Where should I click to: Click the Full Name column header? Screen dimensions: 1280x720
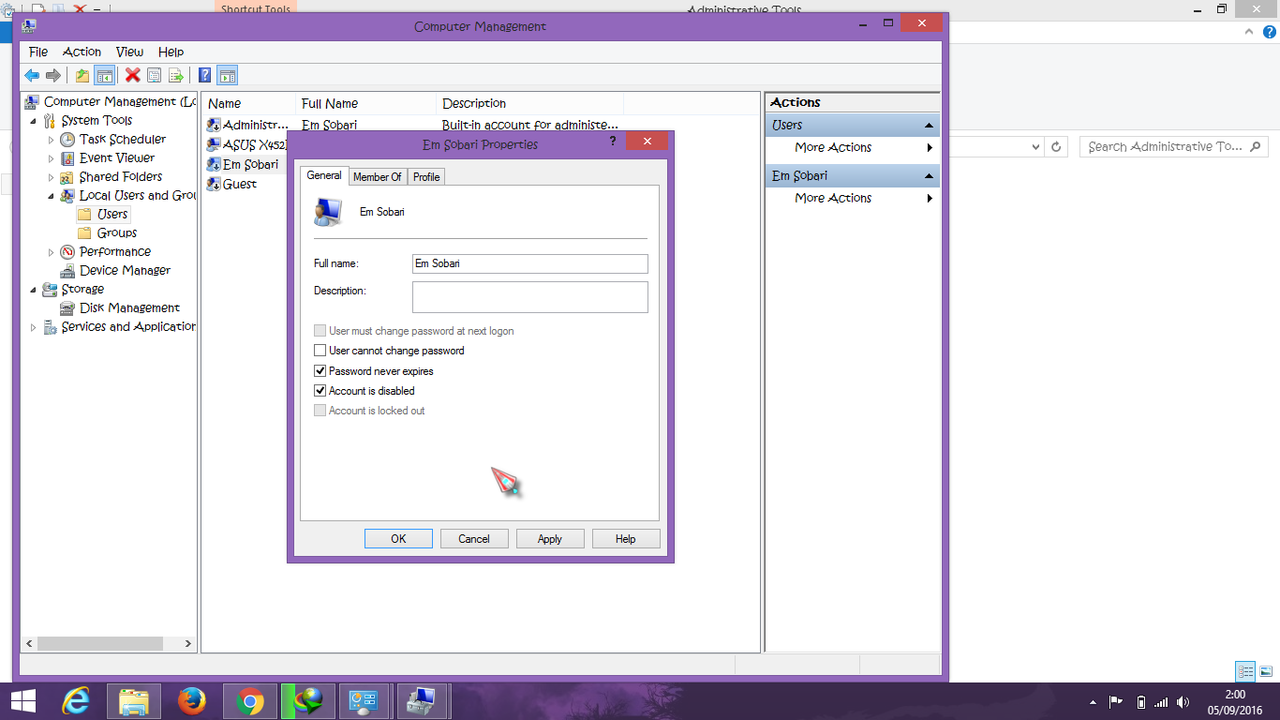pyautogui.click(x=366, y=103)
